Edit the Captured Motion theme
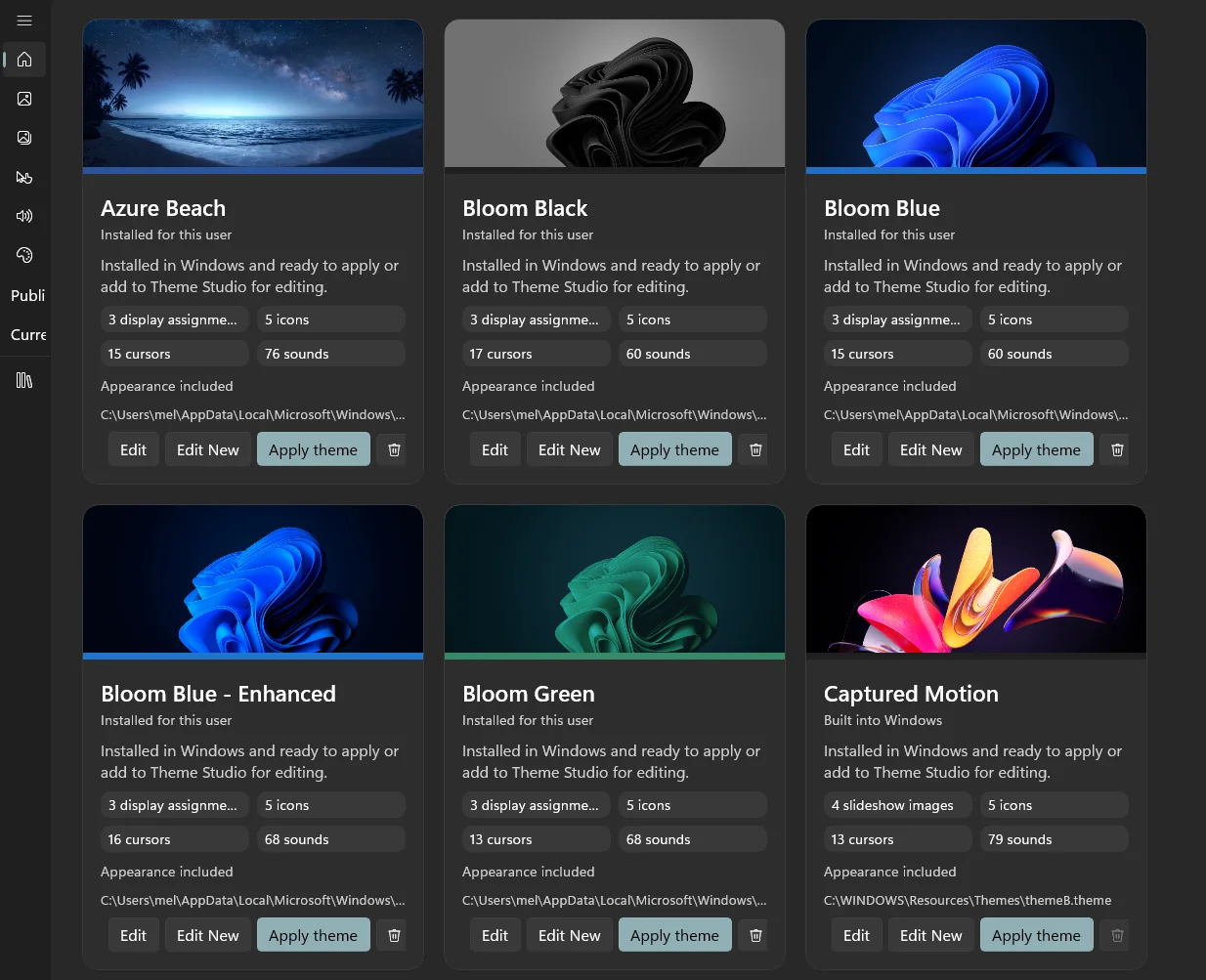Image resolution: width=1206 pixels, height=980 pixels. point(856,935)
